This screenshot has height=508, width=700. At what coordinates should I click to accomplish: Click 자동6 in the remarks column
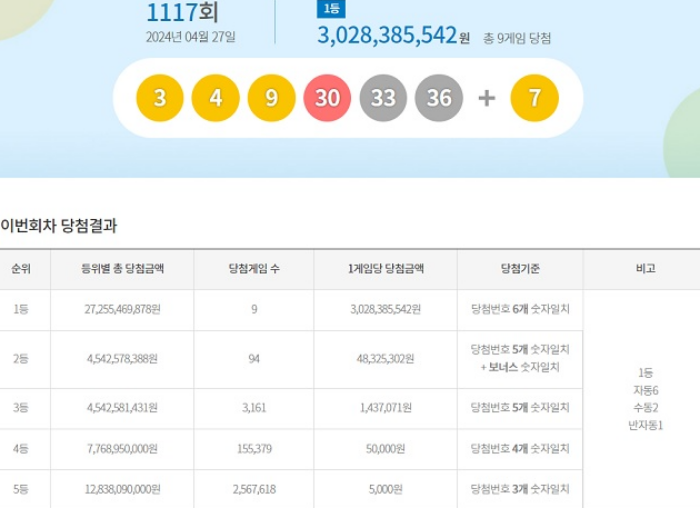click(x=646, y=391)
